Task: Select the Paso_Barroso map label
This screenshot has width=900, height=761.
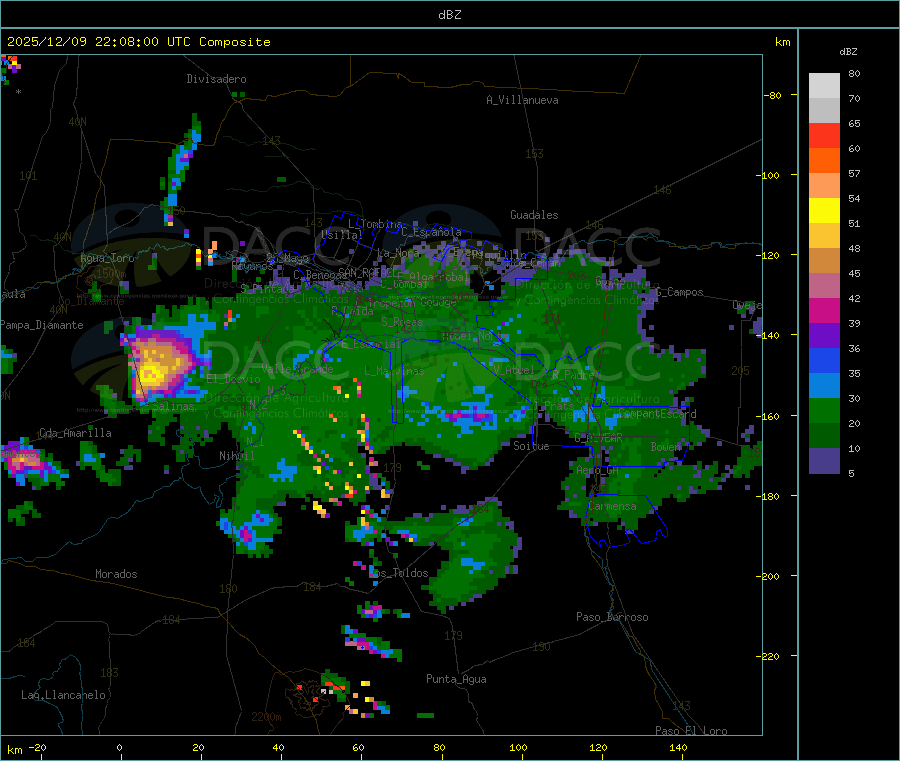Action: [x=612, y=617]
